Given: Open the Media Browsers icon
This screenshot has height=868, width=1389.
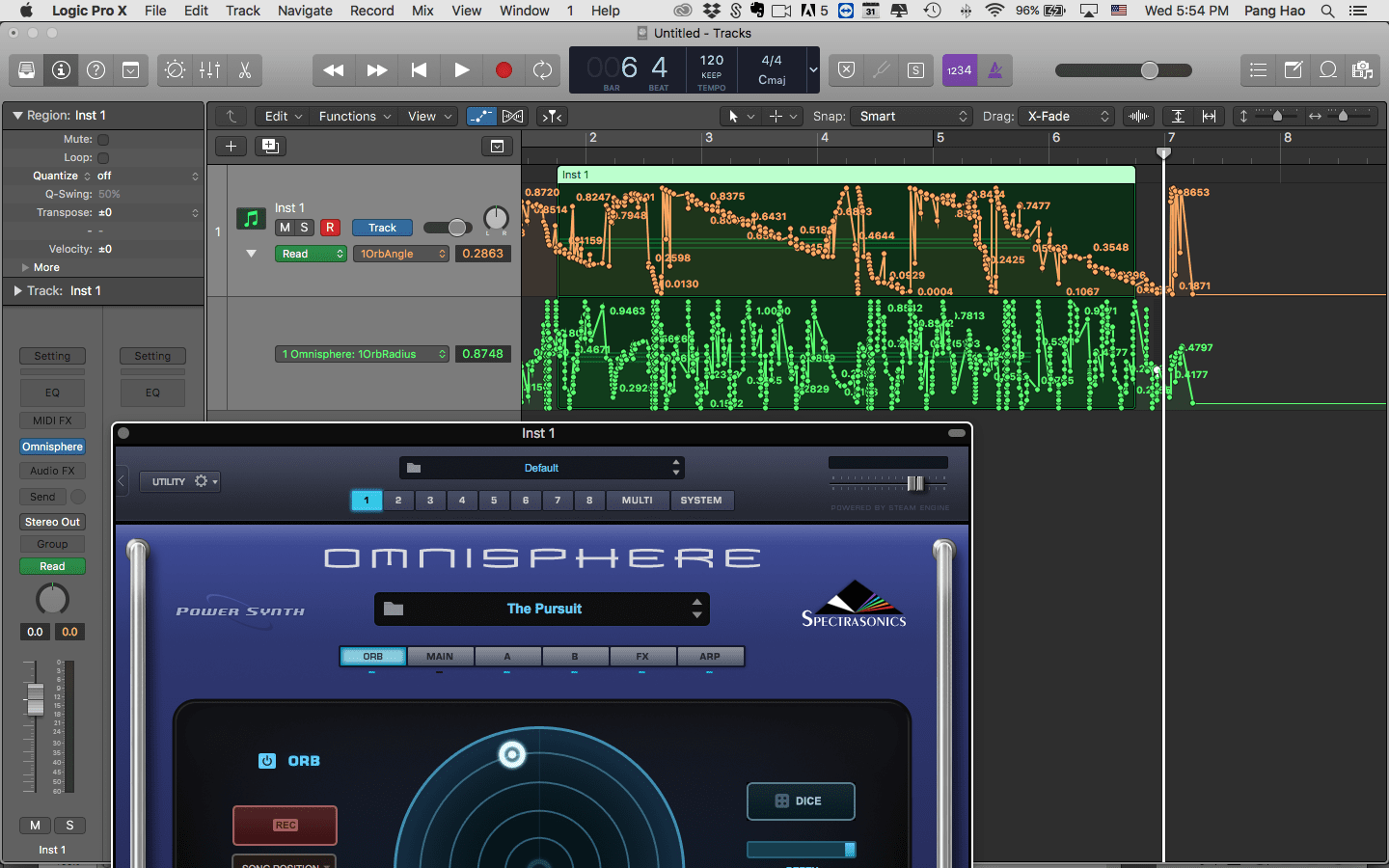Looking at the screenshot, I should point(1362,70).
